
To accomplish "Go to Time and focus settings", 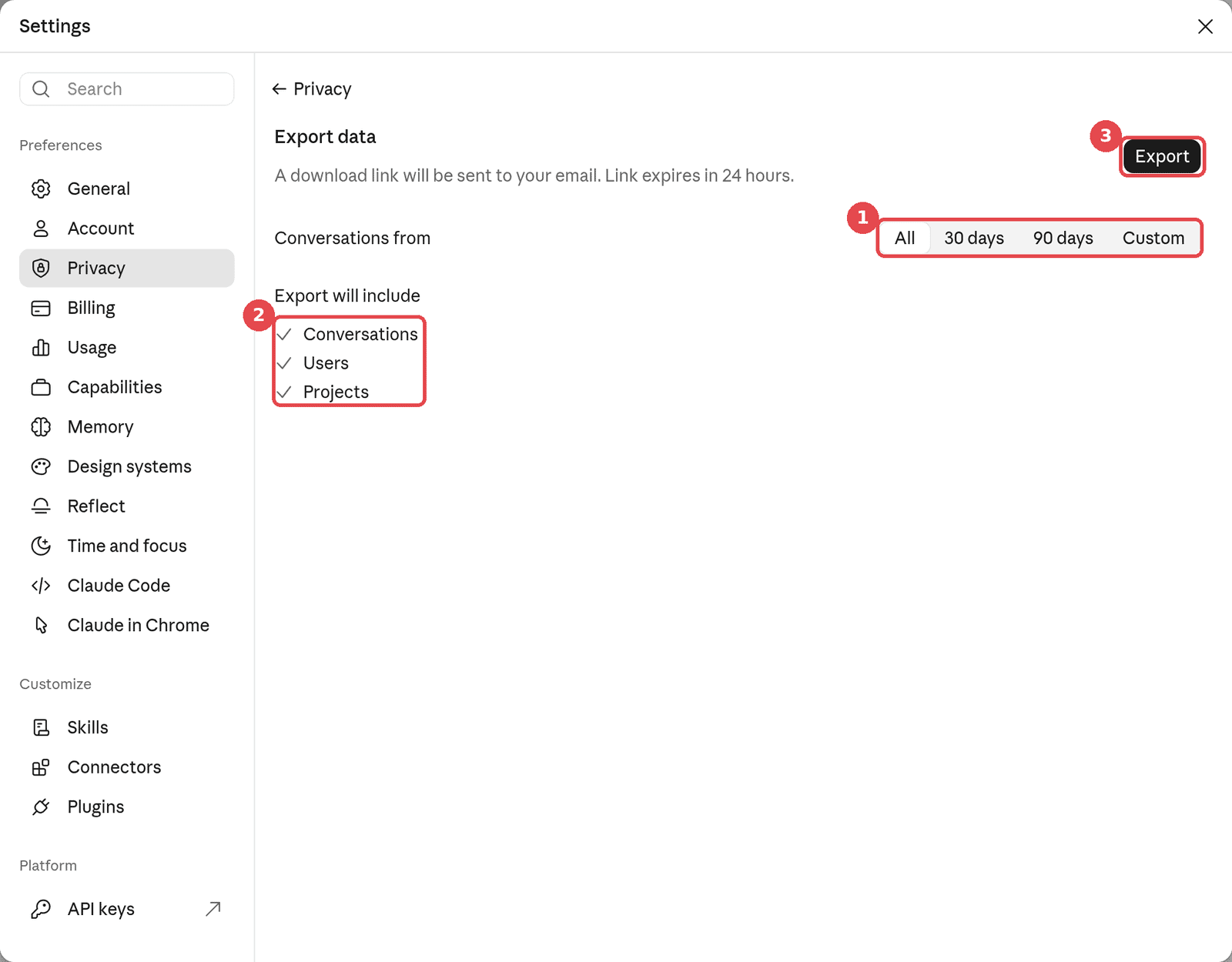I will (x=127, y=546).
